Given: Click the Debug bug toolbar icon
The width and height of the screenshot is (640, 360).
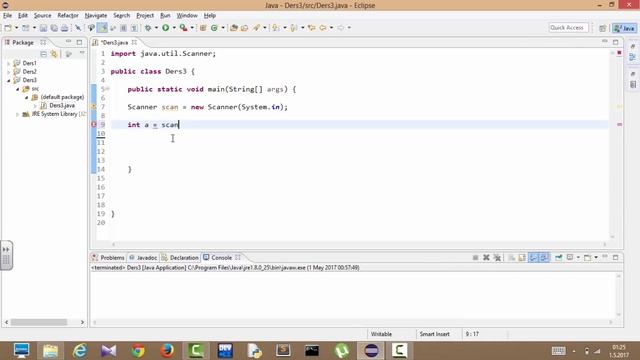Looking at the screenshot, I should [x=148, y=28].
